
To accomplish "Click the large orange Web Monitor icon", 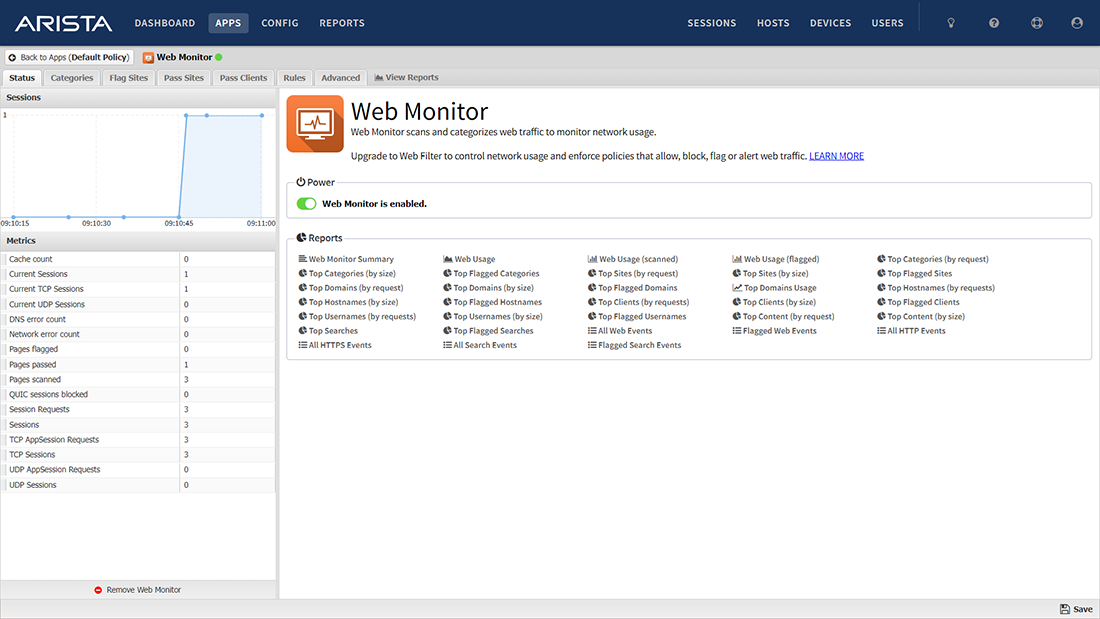I will (x=315, y=124).
